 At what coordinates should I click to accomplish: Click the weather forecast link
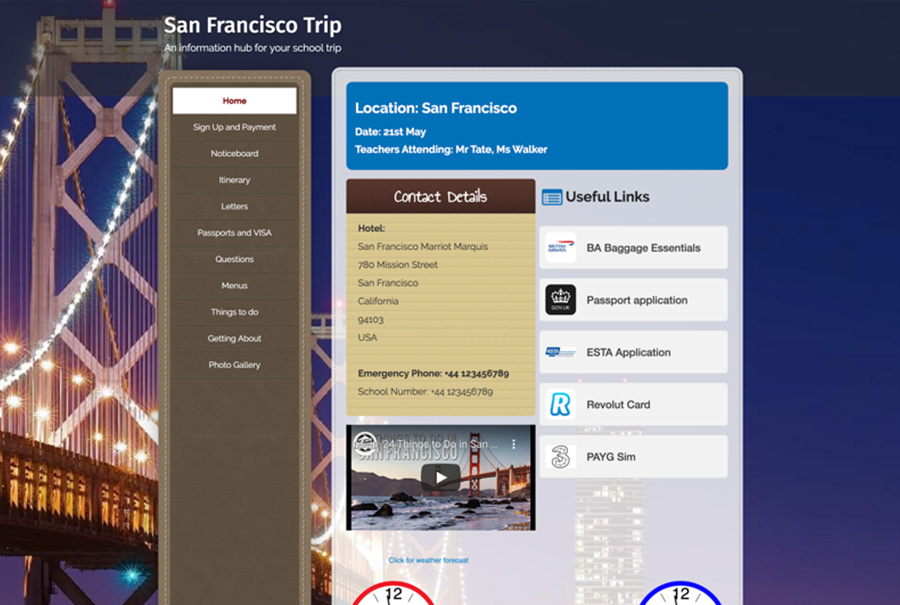(x=428, y=560)
